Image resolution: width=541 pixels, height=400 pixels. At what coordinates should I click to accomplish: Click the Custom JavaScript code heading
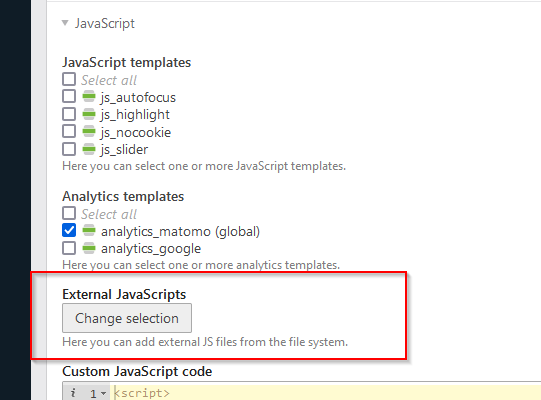tap(137, 371)
